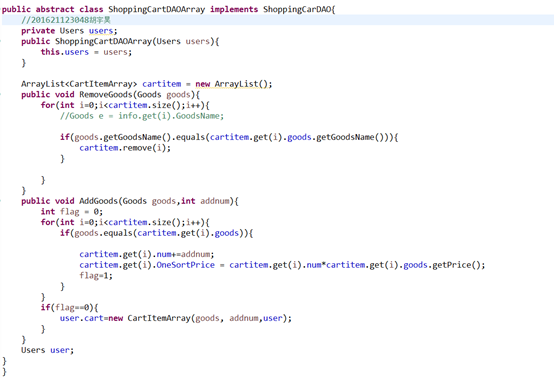Click 'addnum' parameter in AddGoods signature
The height and width of the screenshot is (378, 554).
pos(215,201)
